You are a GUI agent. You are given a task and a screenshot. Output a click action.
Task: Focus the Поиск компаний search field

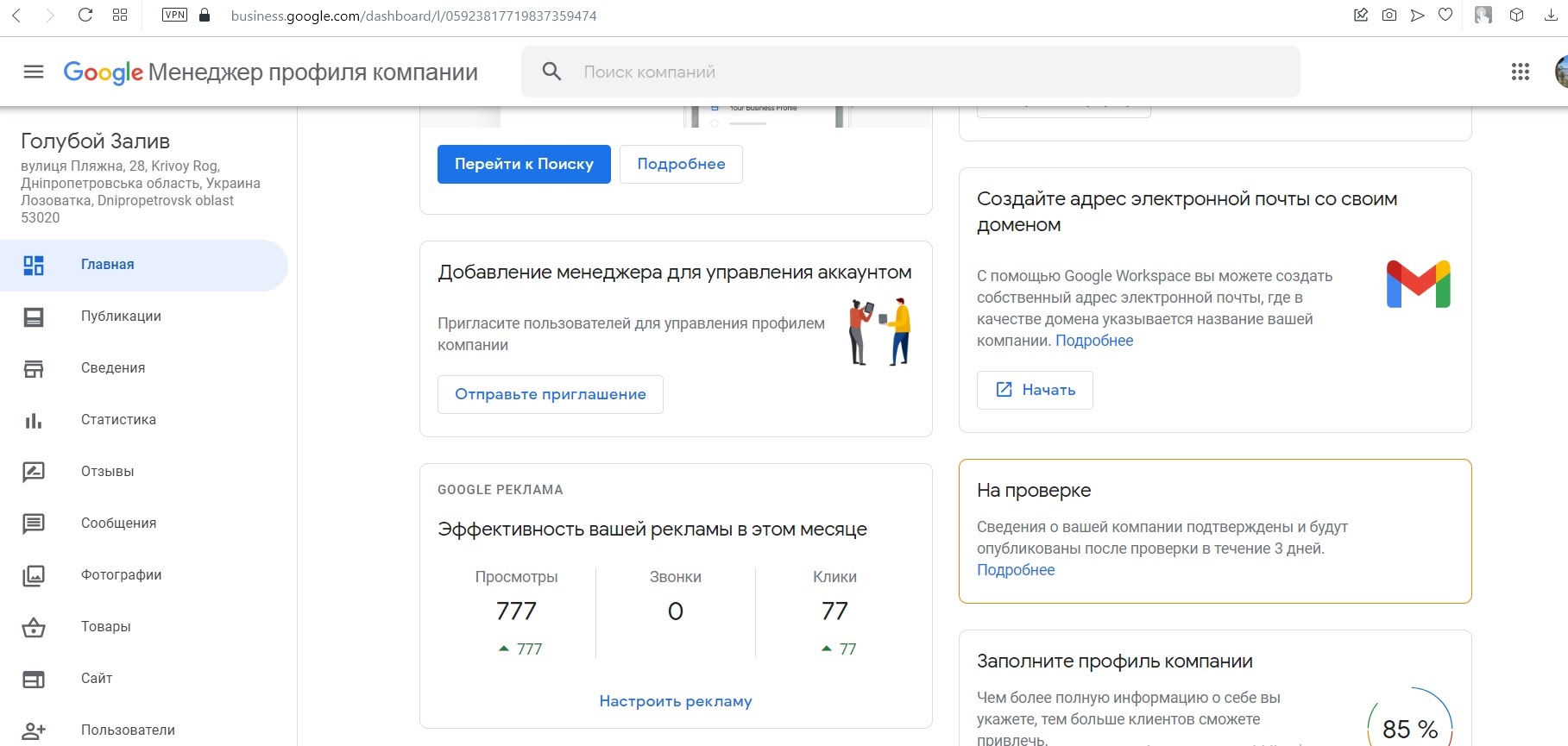tap(910, 72)
